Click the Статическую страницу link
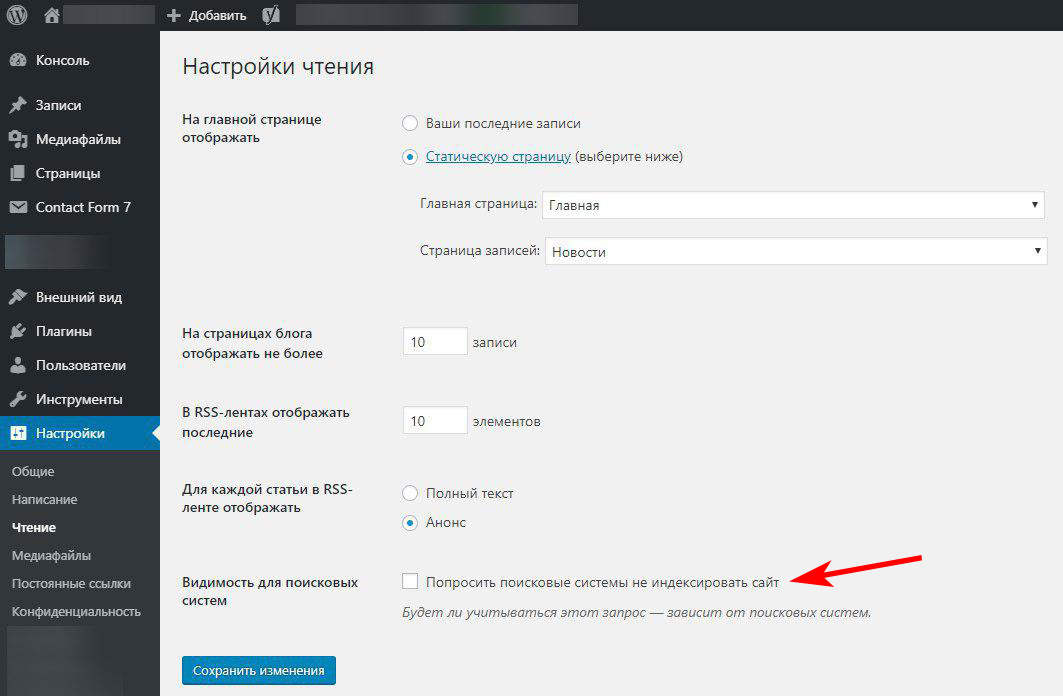This screenshot has width=1063, height=696. [x=498, y=156]
